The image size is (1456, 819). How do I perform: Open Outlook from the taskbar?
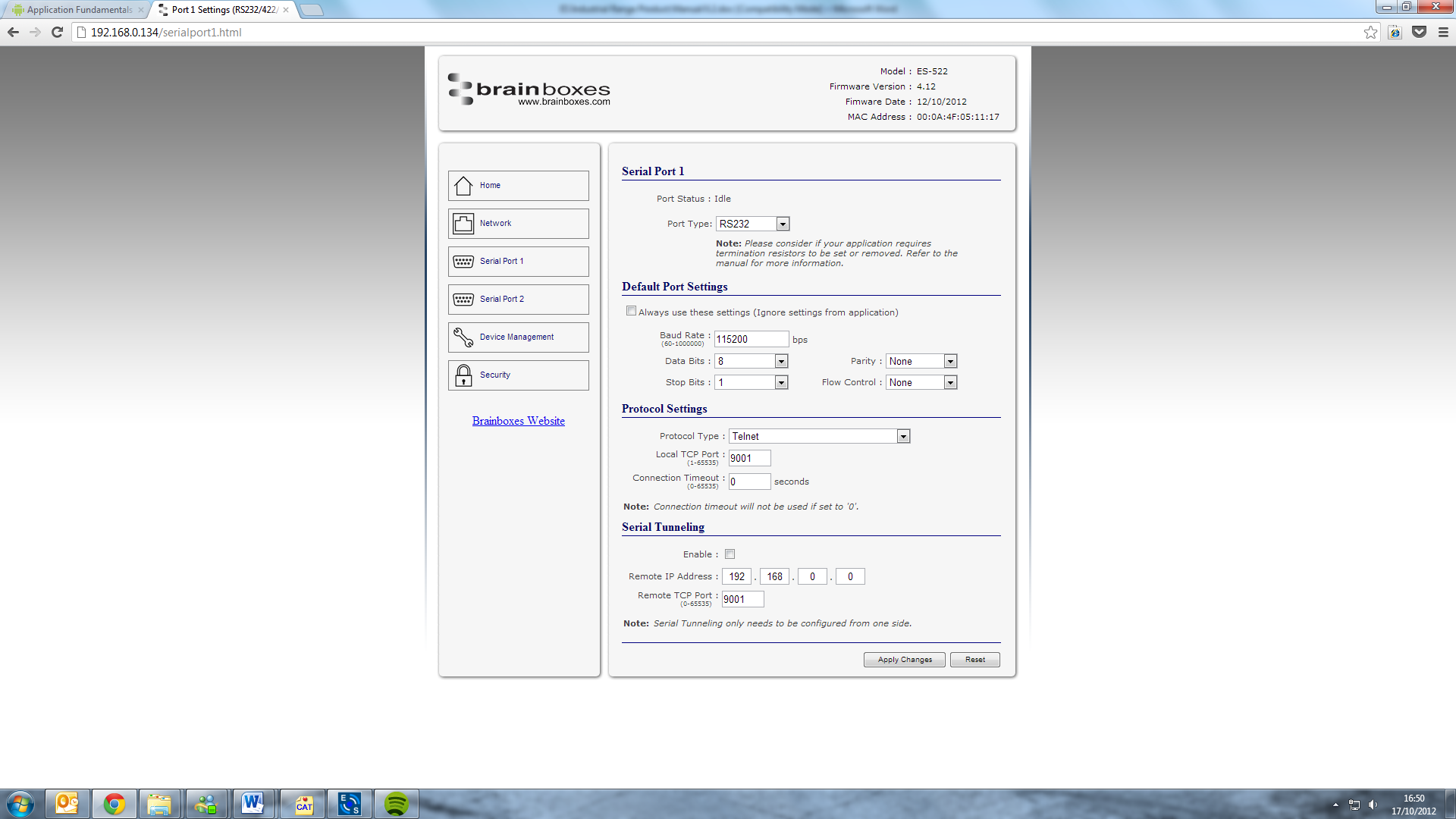pyautogui.click(x=67, y=803)
